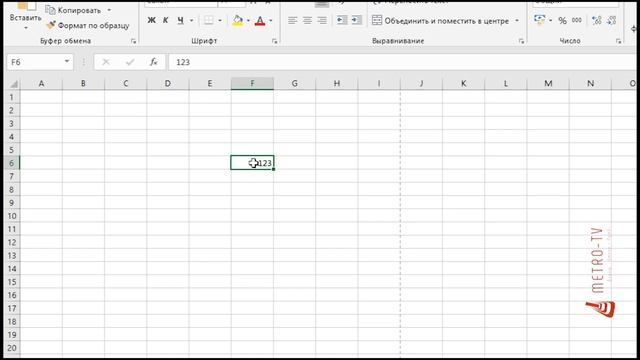The image size is (640, 360).
Task: Apply percent style format
Action: pyautogui.click(x=562, y=20)
